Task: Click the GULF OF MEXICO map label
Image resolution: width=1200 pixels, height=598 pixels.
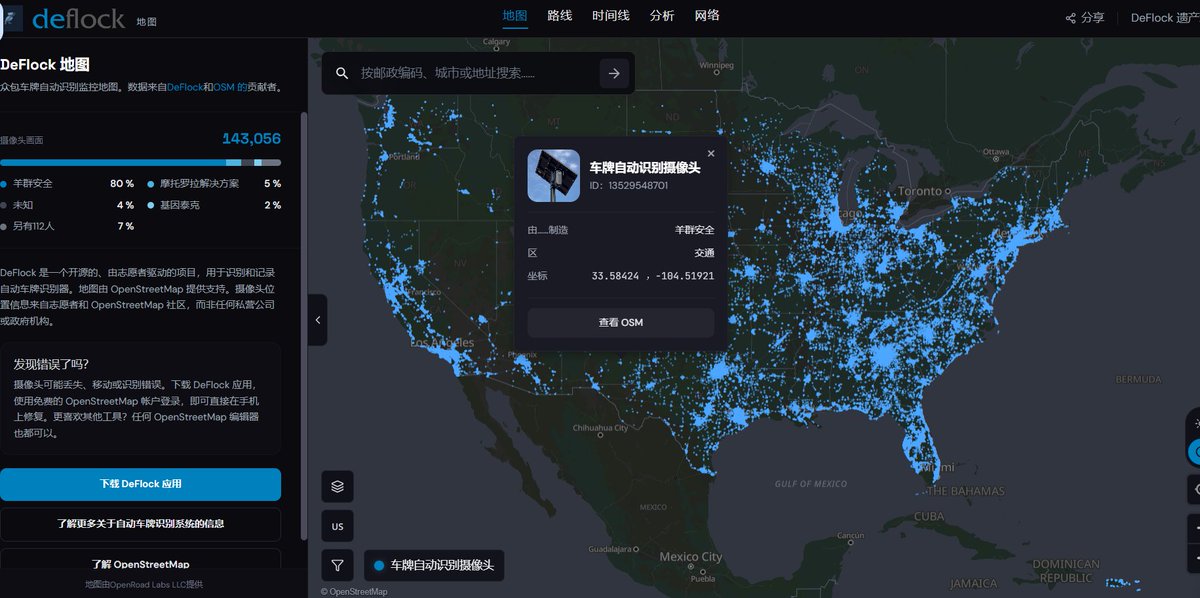Action: pos(811,484)
